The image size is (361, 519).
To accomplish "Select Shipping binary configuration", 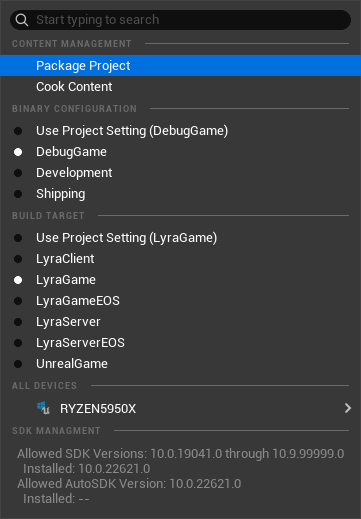I will tap(180, 194).
